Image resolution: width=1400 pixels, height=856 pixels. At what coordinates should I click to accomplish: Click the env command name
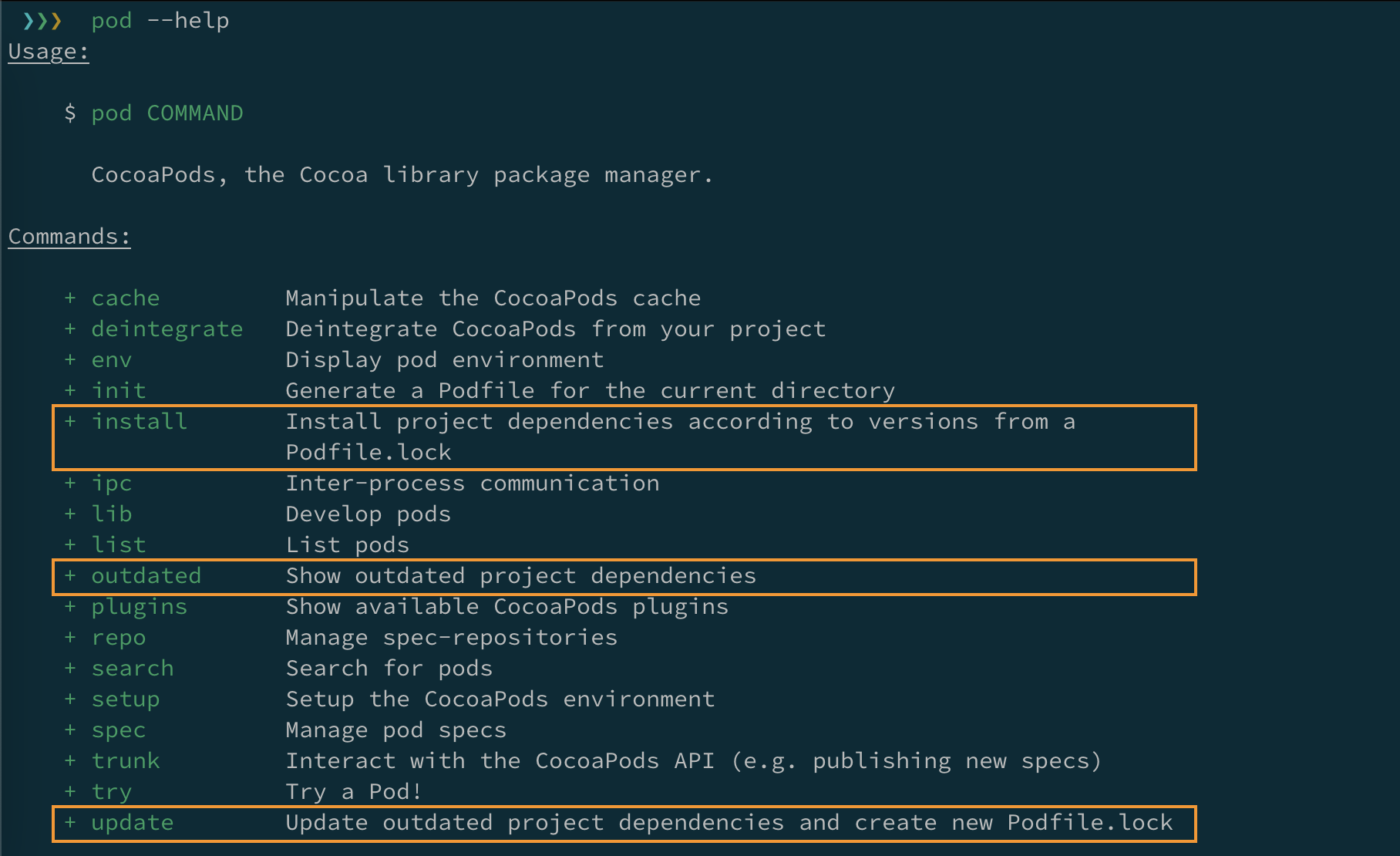click(x=112, y=359)
